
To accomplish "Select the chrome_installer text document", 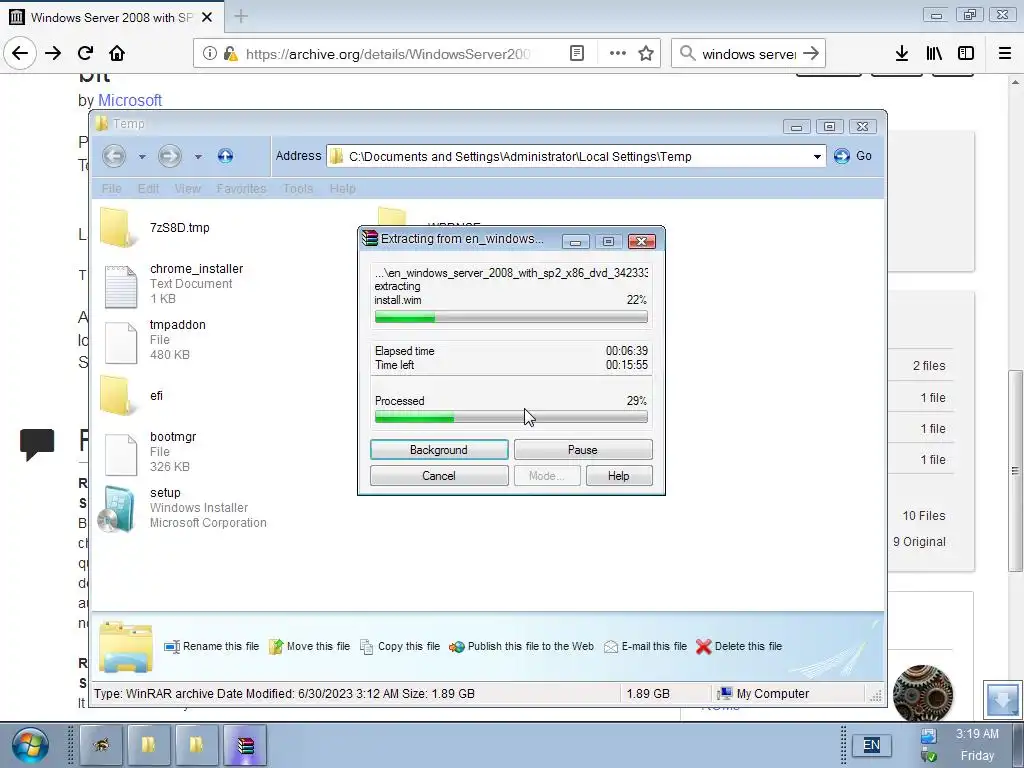I will tap(174, 284).
